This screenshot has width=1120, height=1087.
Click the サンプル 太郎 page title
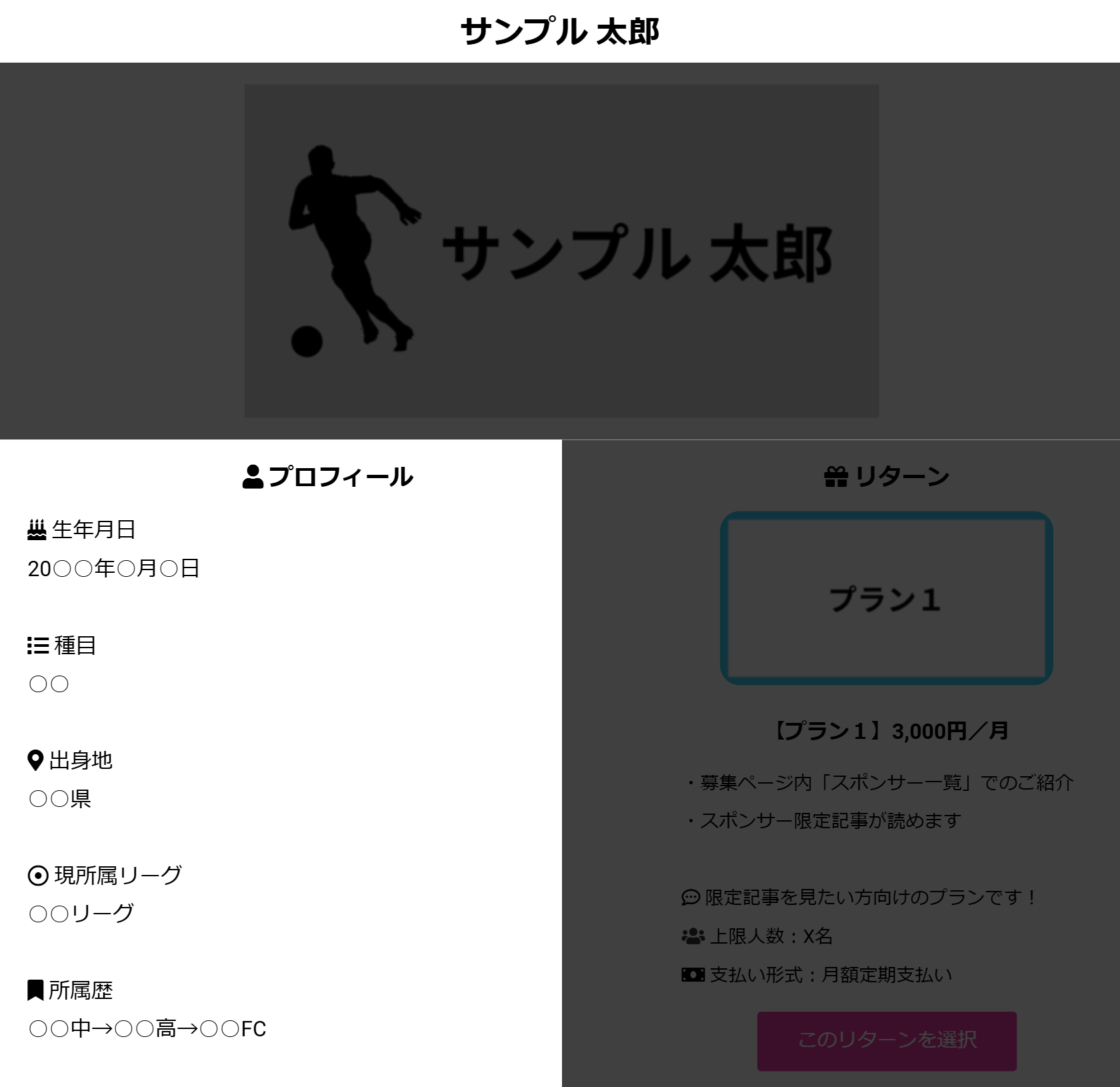(560, 31)
